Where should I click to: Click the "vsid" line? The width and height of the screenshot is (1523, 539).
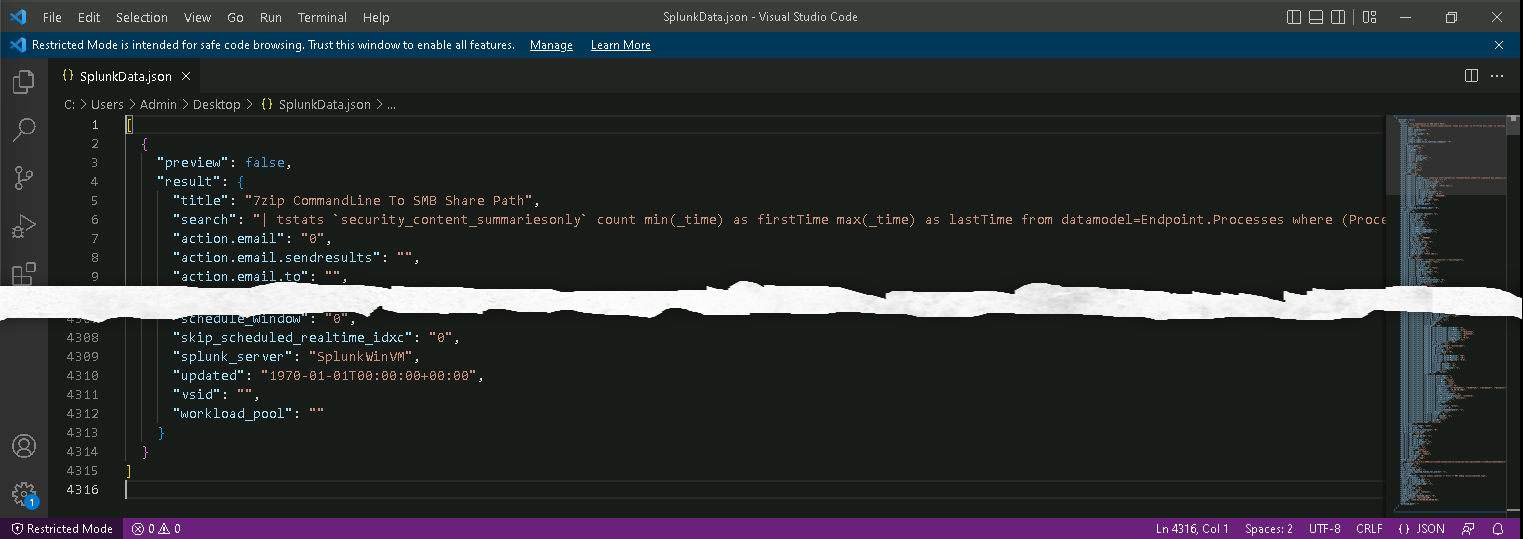click(216, 394)
